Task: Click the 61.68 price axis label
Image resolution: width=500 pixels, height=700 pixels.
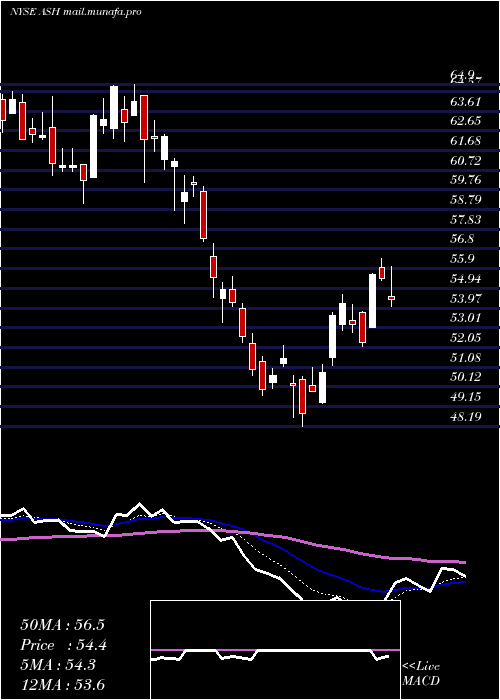Action: [466, 141]
